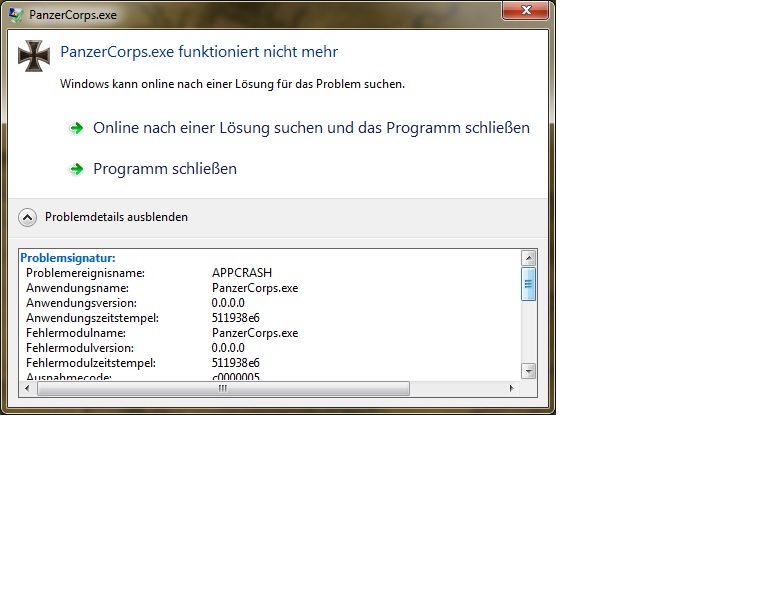The width and height of the screenshot is (768, 614).
Task: Click heading PanzerCorps.exe funktioniert nicht mehr
Action: click(x=199, y=51)
